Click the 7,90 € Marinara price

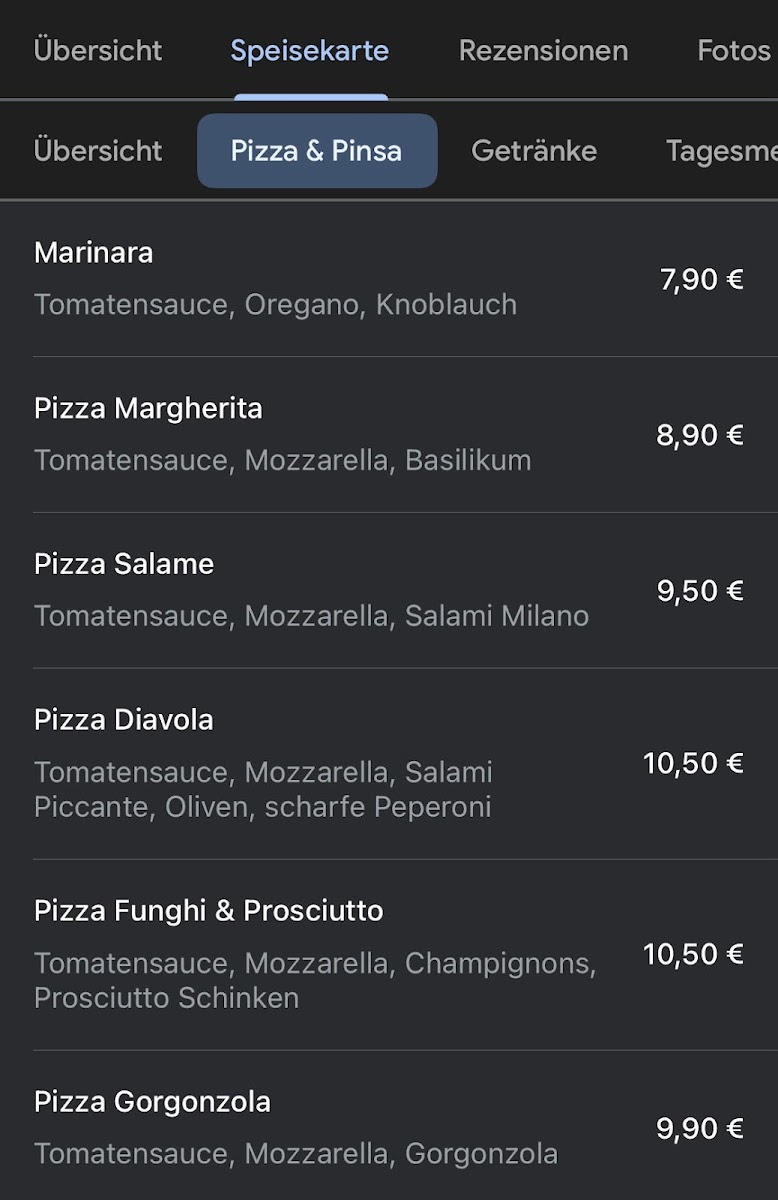(x=701, y=279)
